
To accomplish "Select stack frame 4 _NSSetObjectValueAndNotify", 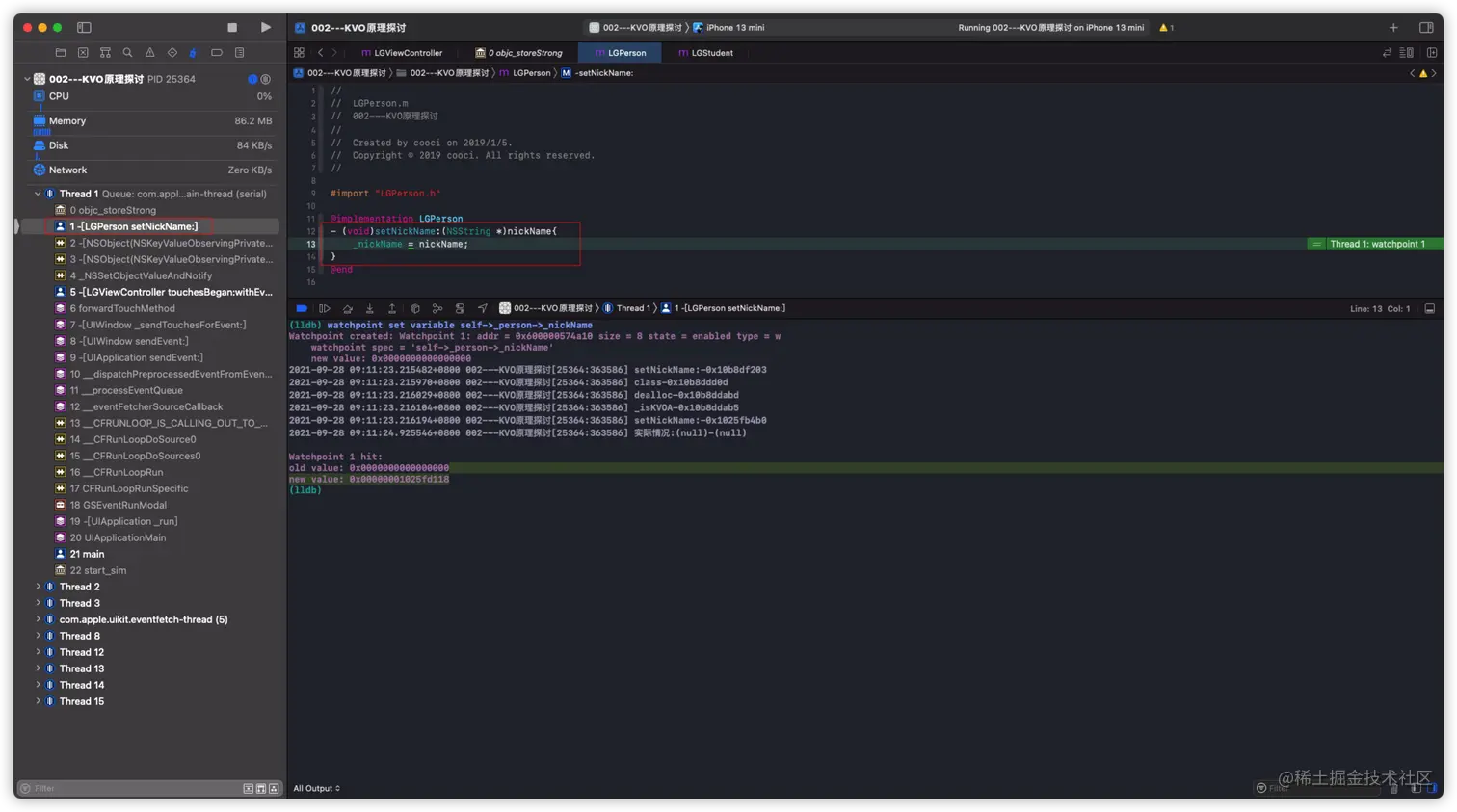I will (x=152, y=275).
